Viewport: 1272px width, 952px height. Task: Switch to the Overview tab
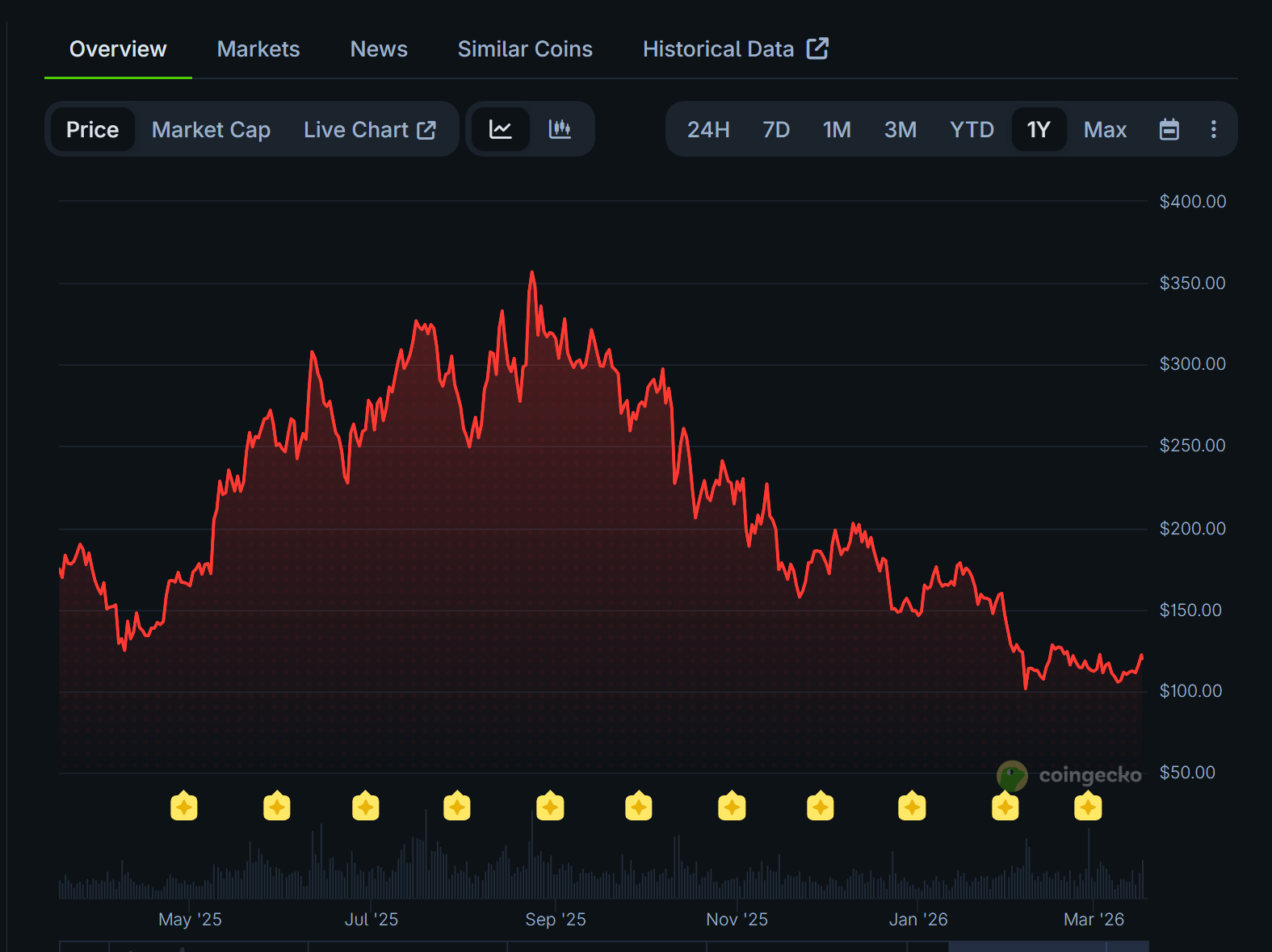[118, 49]
